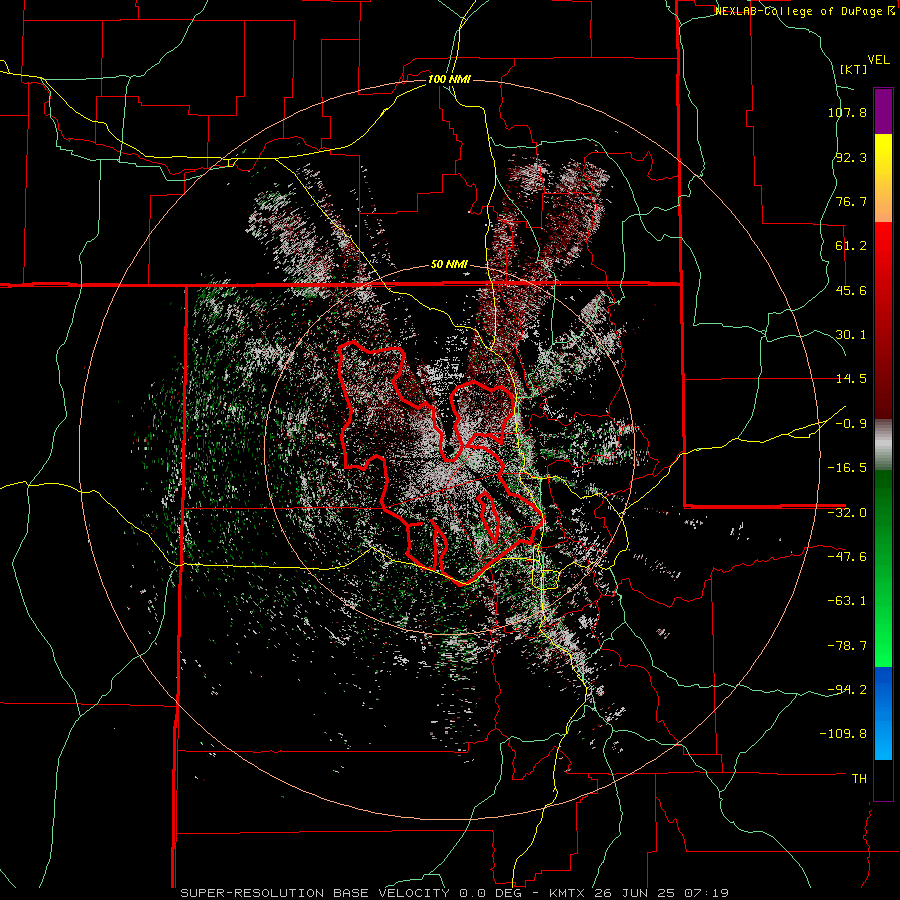Pick the yellow-orange segment of color bar

coord(883,179)
